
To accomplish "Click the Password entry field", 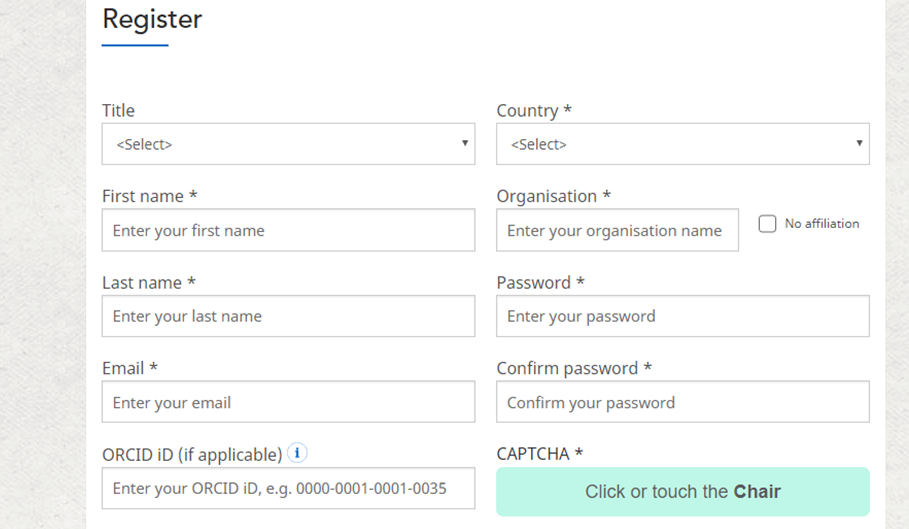I will (682, 316).
